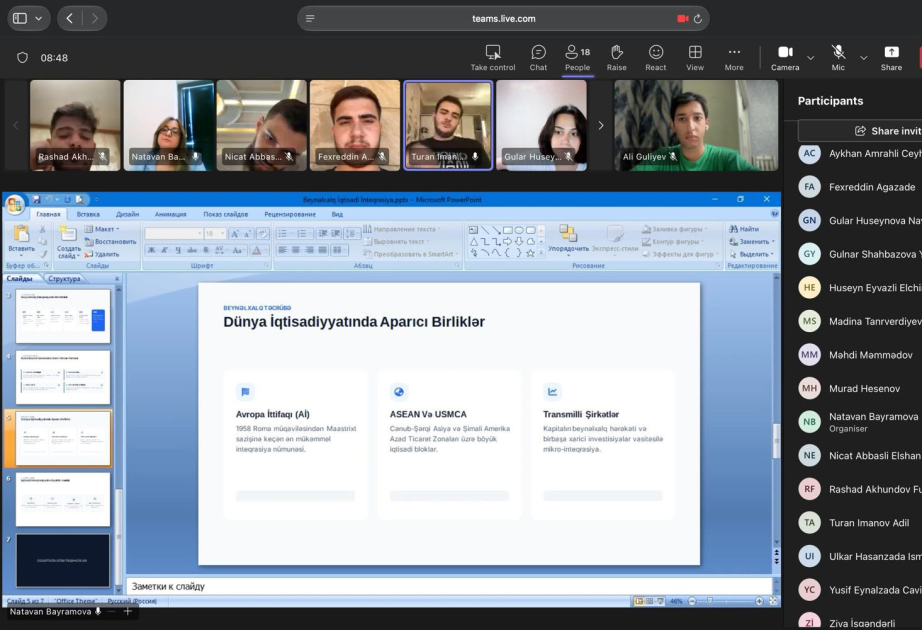Open the font color swatch button
Screen dimensions: 922x630
click(x=257, y=250)
